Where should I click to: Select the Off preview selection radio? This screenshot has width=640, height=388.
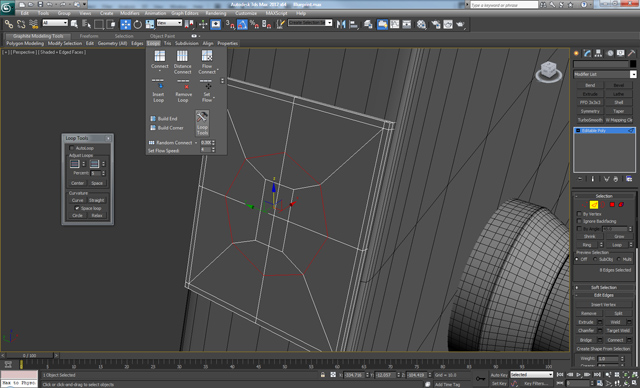[x=577, y=259]
